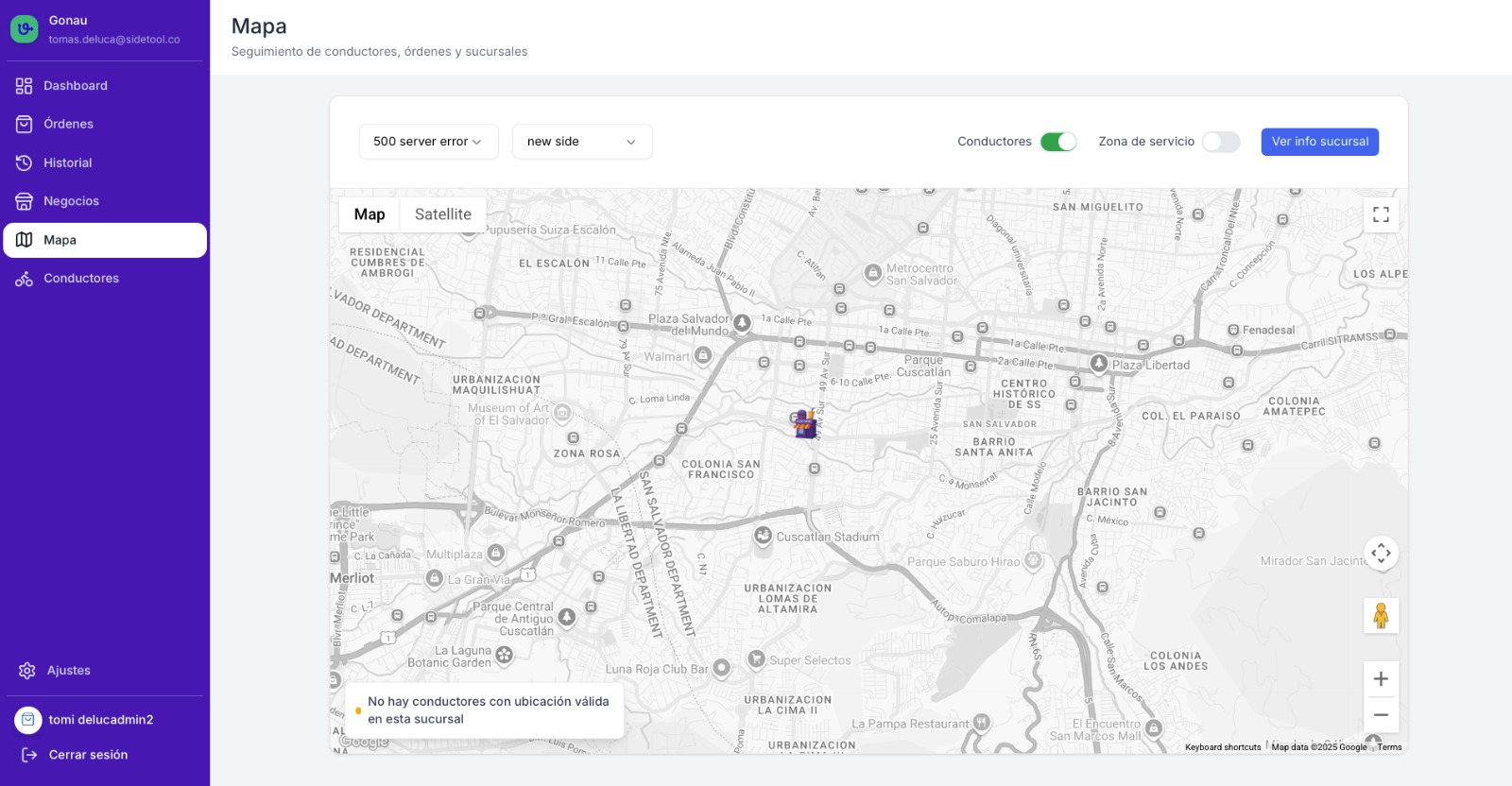Click the Gonau logo
The height and width of the screenshot is (786, 1512).
pos(25,29)
